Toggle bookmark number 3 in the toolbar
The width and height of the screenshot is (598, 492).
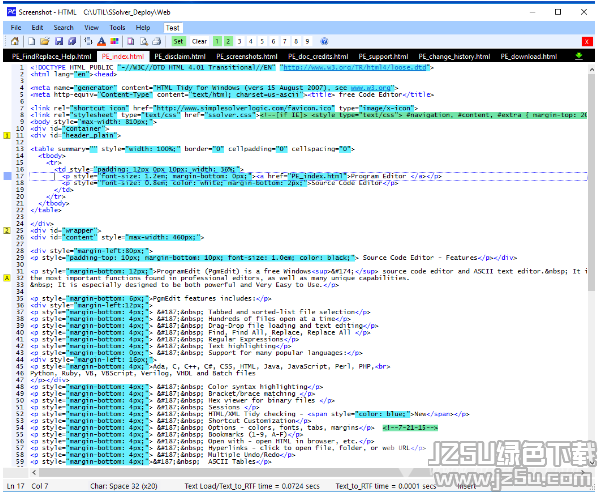240,41
